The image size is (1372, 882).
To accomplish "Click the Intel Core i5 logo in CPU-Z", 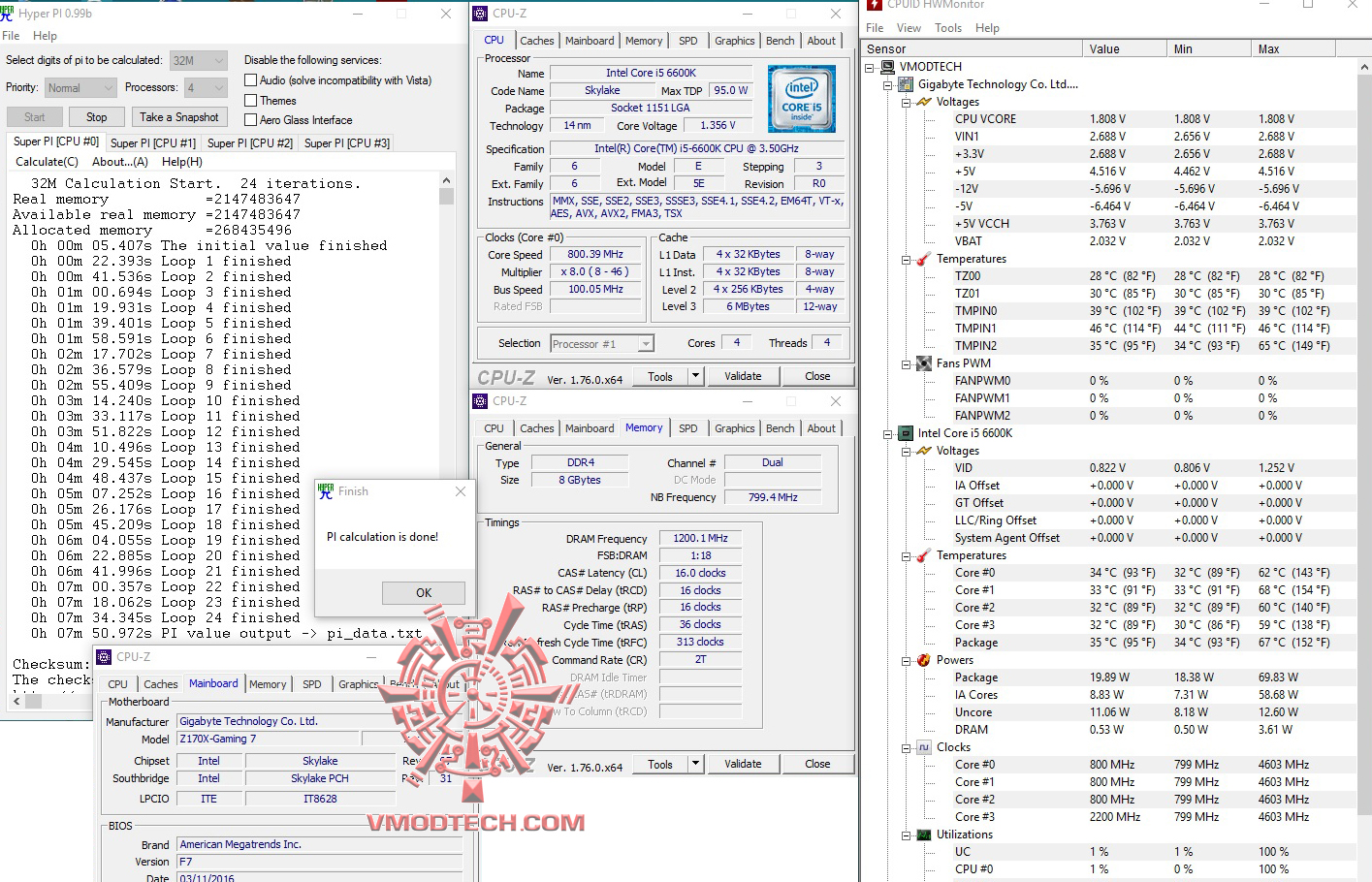I will coord(801,98).
